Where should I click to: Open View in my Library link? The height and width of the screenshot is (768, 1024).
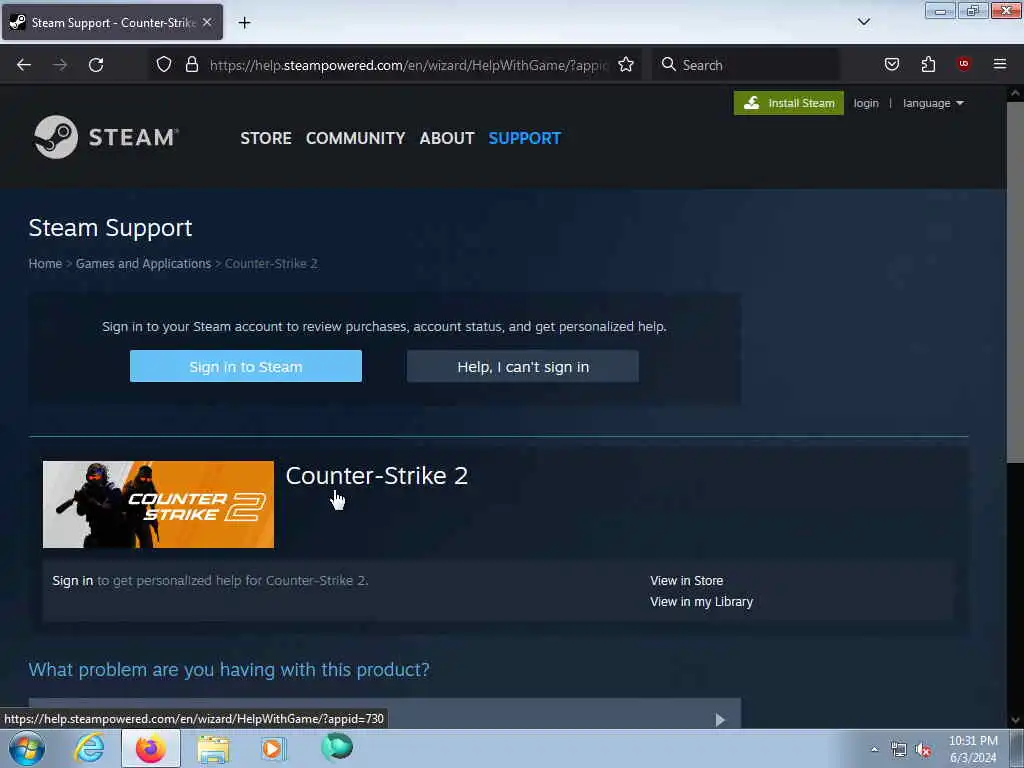pyautogui.click(x=701, y=601)
